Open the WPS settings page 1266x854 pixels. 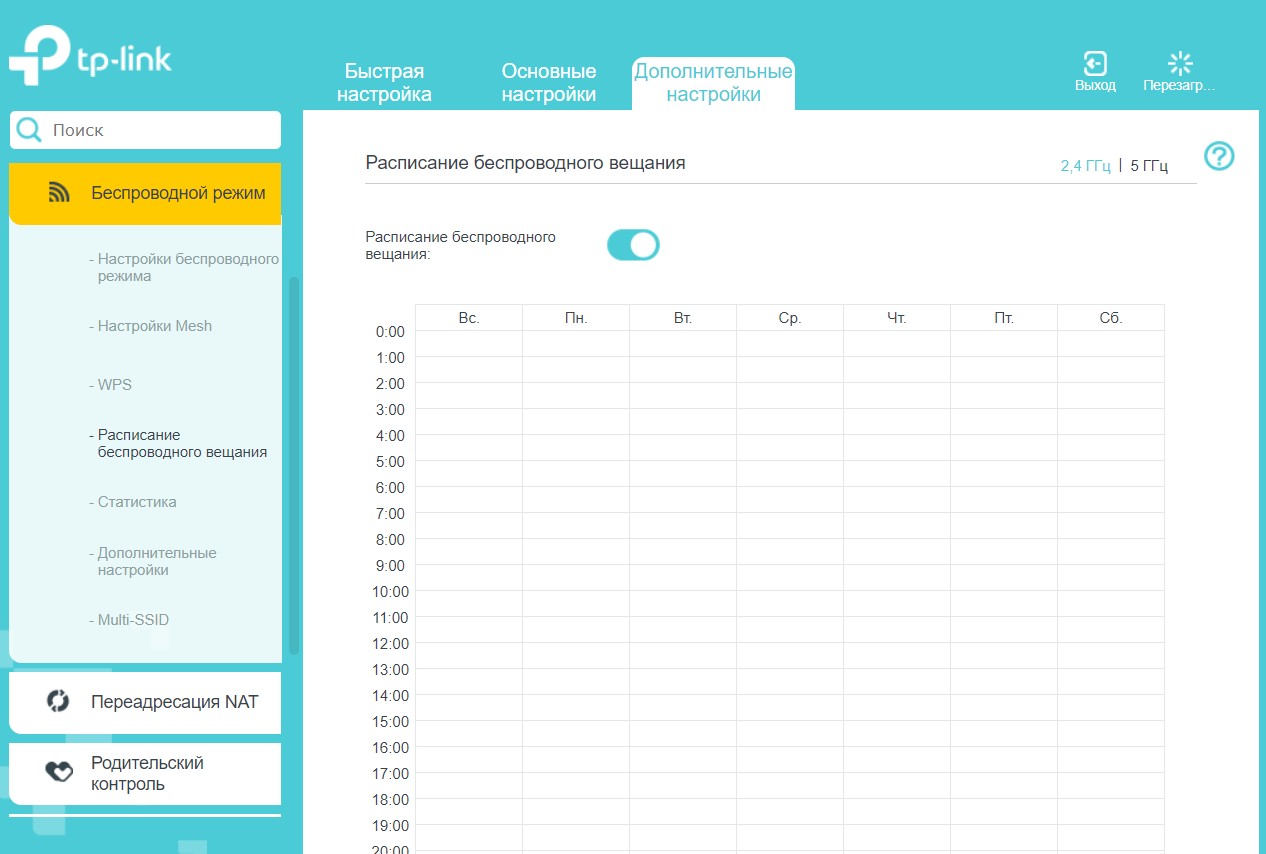click(x=114, y=385)
